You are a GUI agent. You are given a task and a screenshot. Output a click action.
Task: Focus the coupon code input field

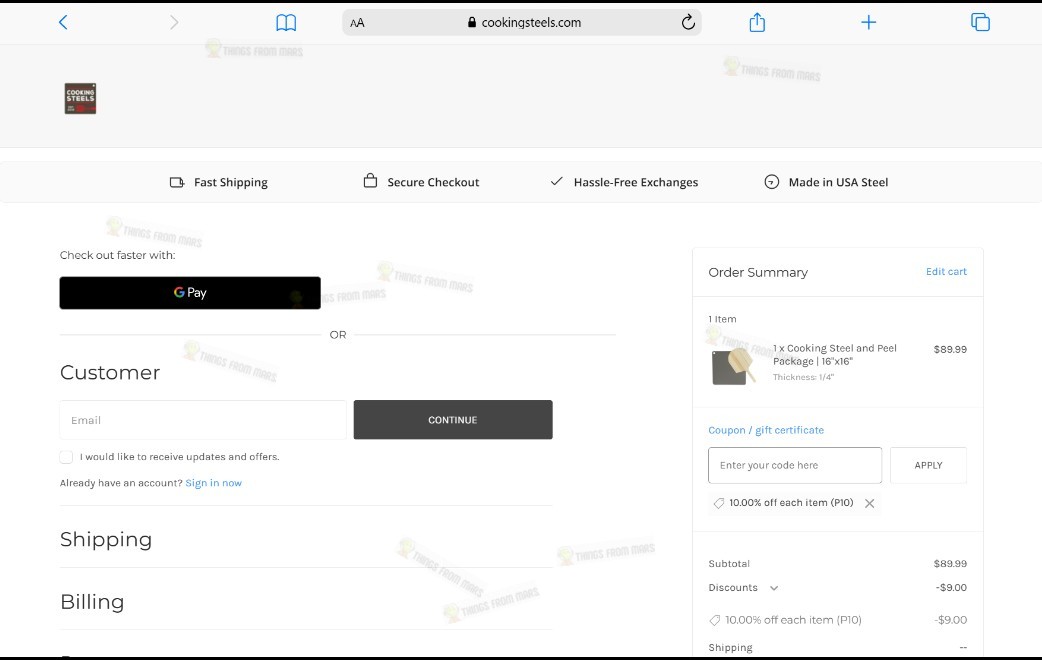coord(795,465)
